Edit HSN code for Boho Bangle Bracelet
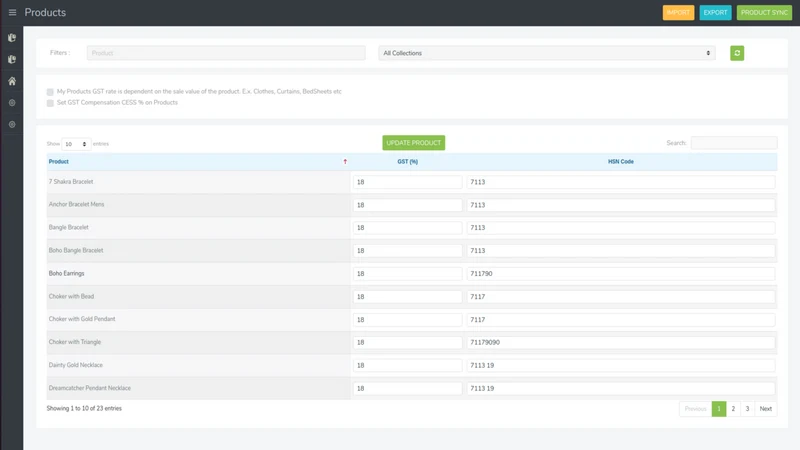This screenshot has width=800, height=450. tap(620, 251)
